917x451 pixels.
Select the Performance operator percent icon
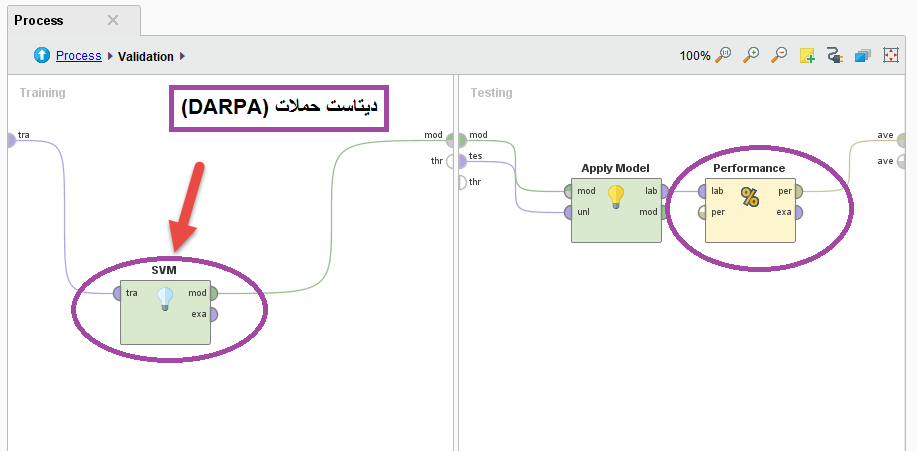749,198
